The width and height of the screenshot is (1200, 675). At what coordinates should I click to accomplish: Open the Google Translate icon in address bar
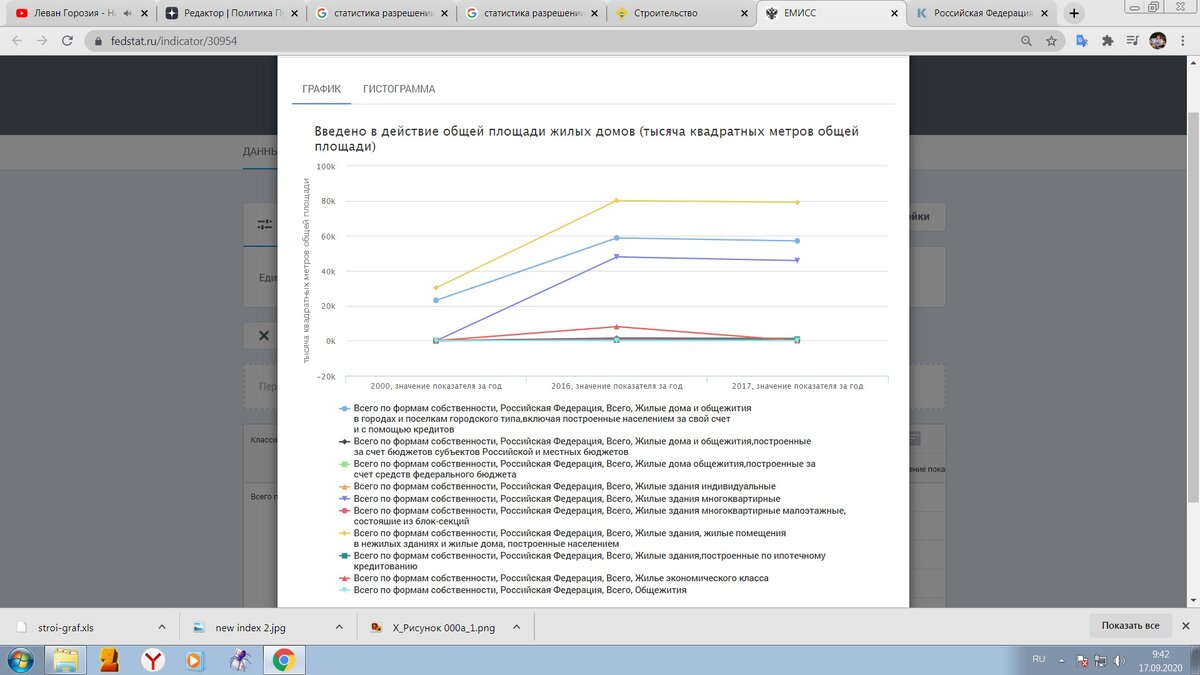(1081, 42)
